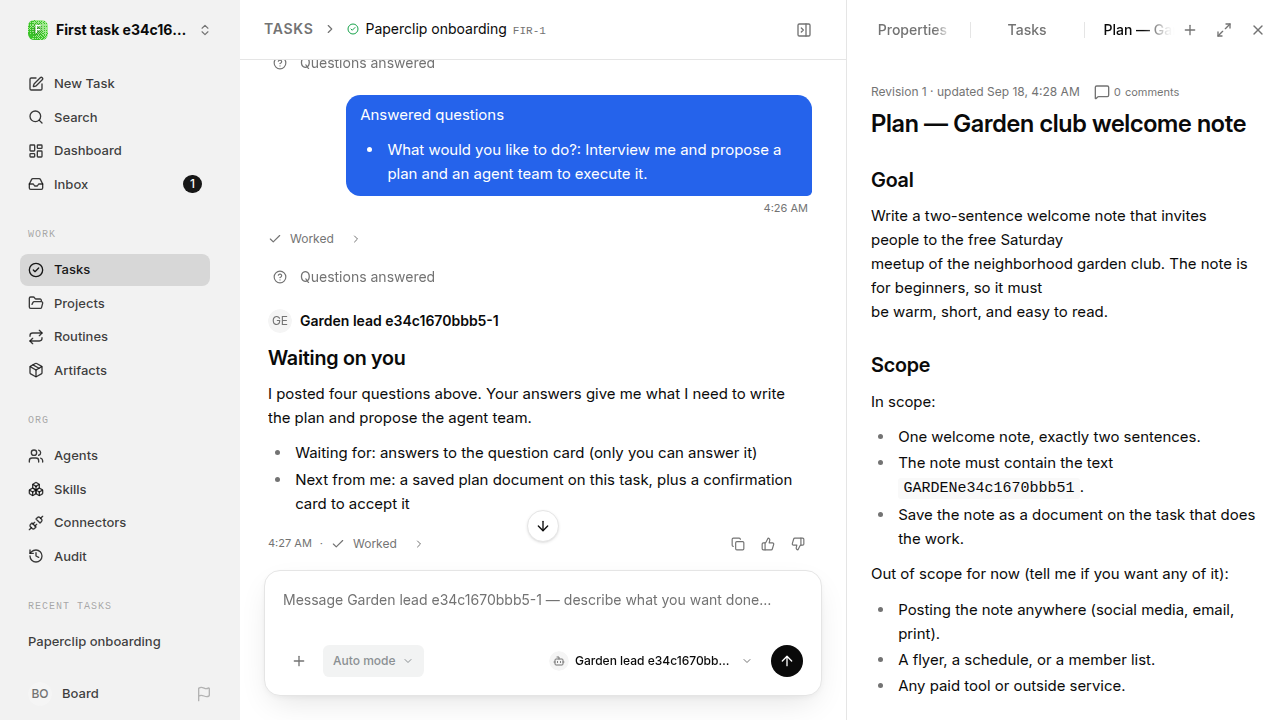This screenshot has height=720, width=1280.
Task: Open the plan's 0 comments
Action: click(x=1137, y=92)
